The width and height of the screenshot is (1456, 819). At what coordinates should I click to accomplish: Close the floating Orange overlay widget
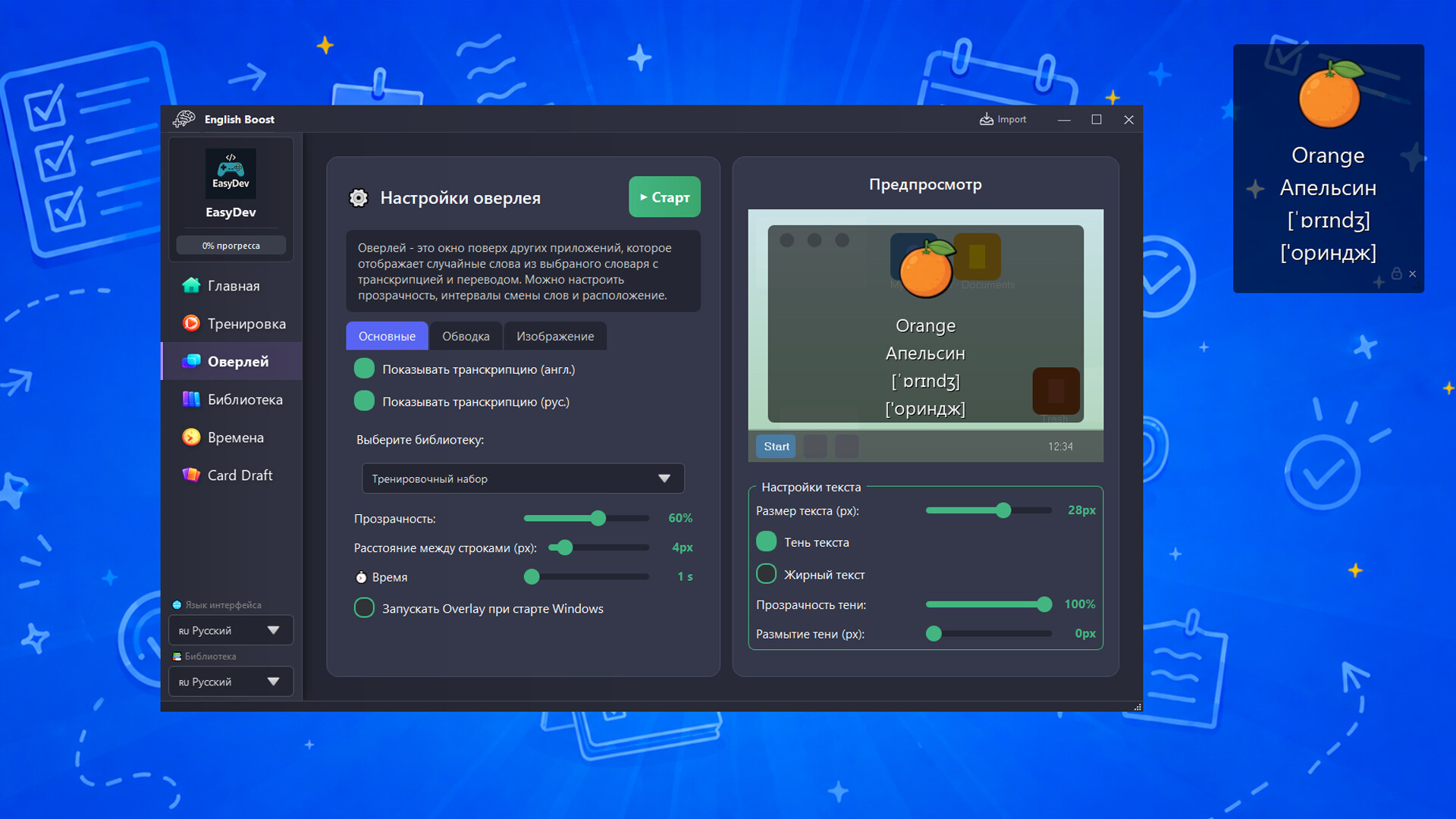point(1413,274)
